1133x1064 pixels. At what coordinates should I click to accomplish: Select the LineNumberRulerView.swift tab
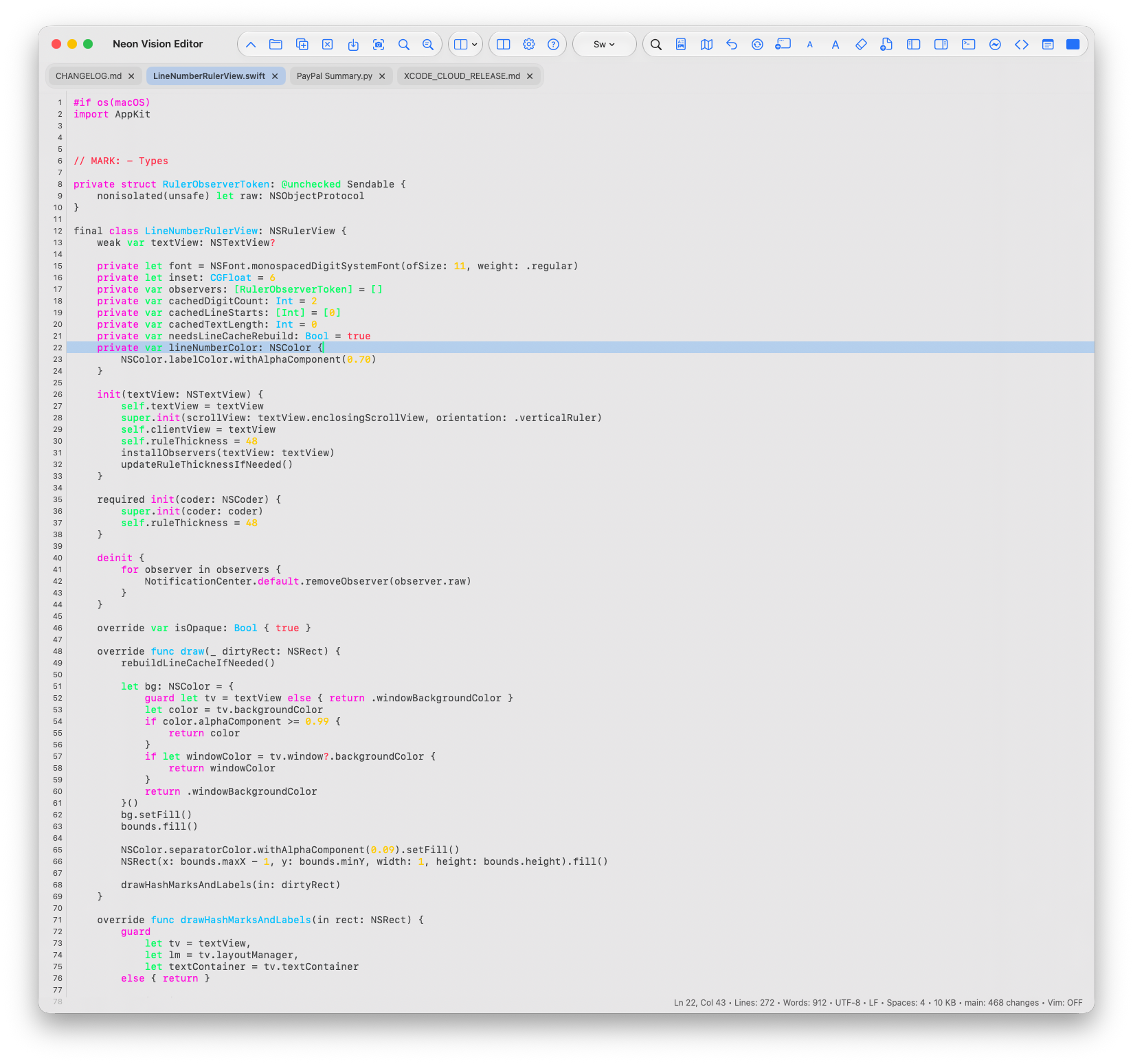[x=209, y=76]
